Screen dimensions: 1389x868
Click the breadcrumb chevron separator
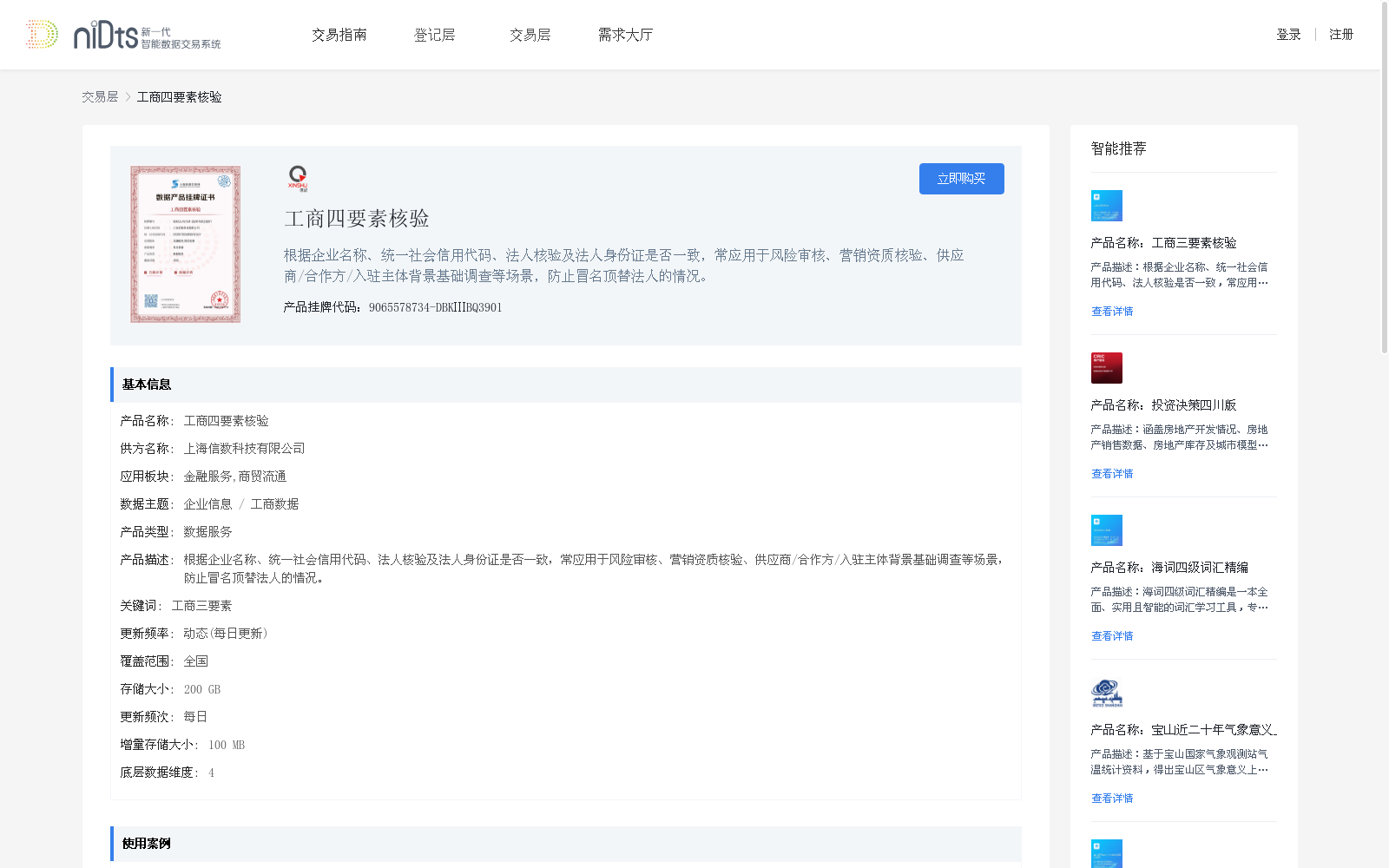point(128,97)
